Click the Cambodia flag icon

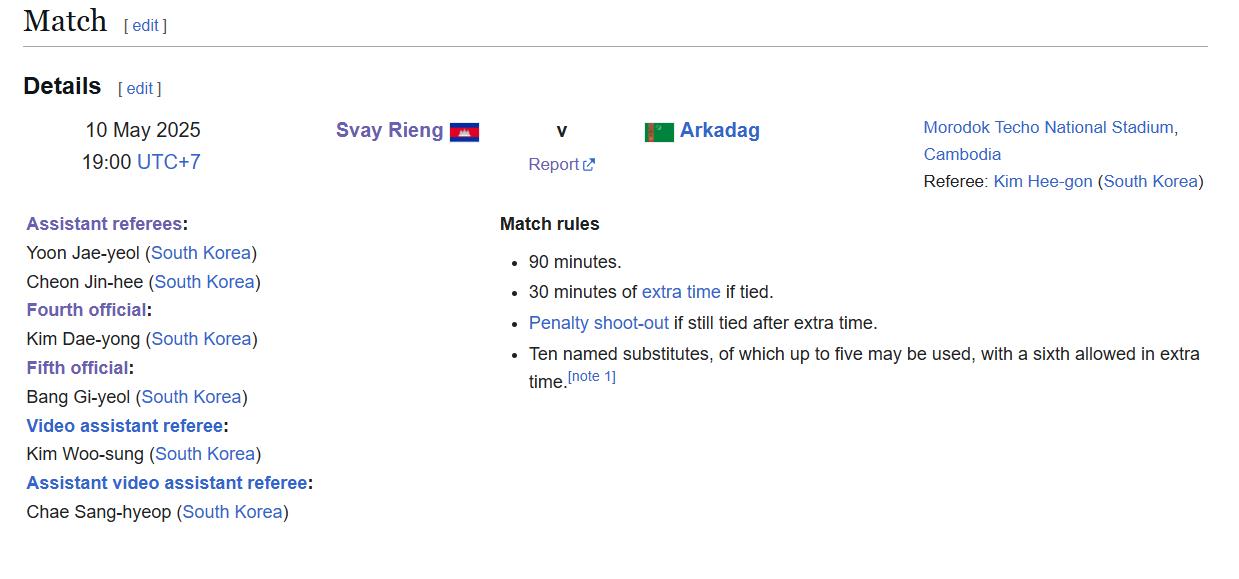click(x=464, y=132)
